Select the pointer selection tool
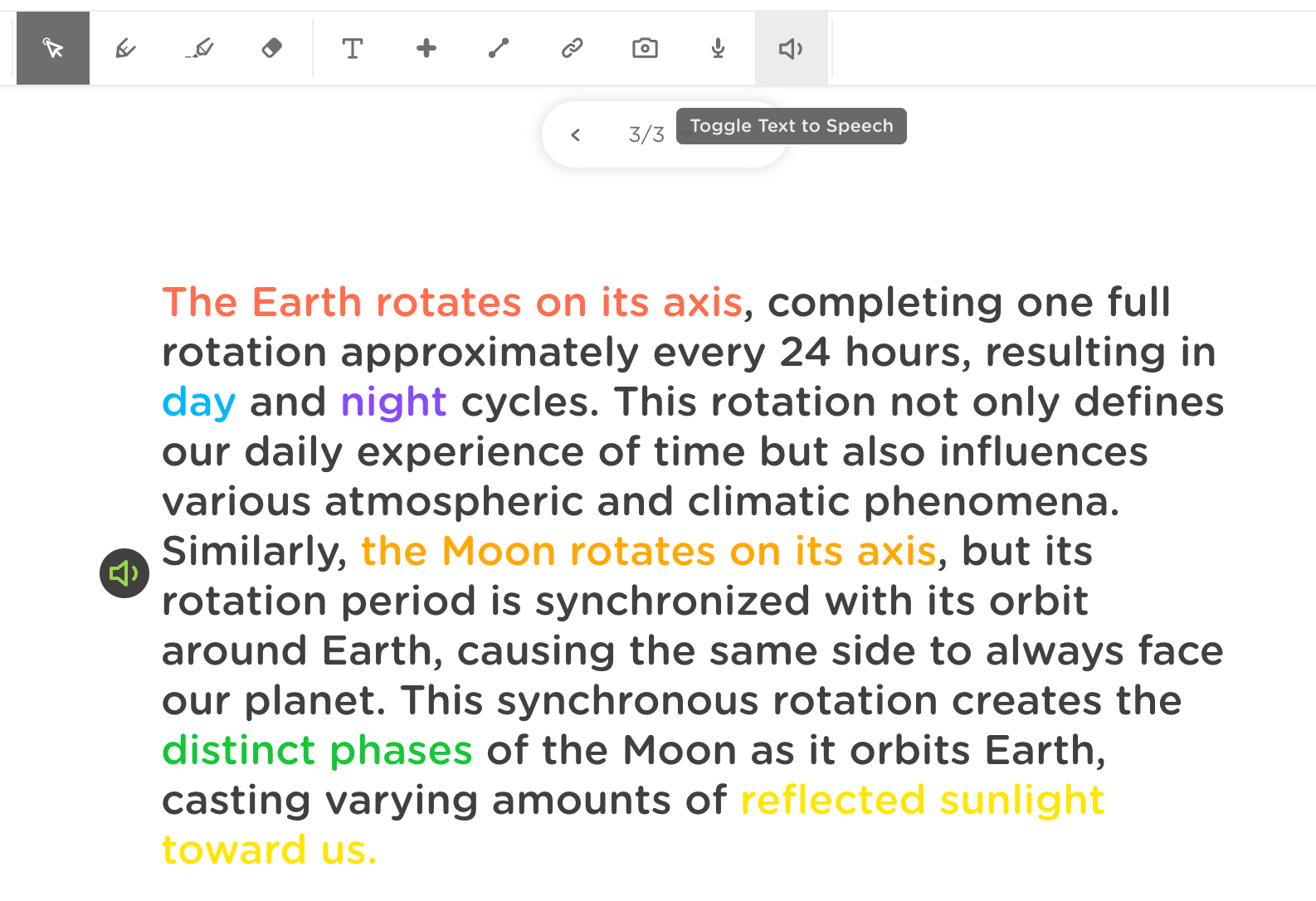 [53, 48]
